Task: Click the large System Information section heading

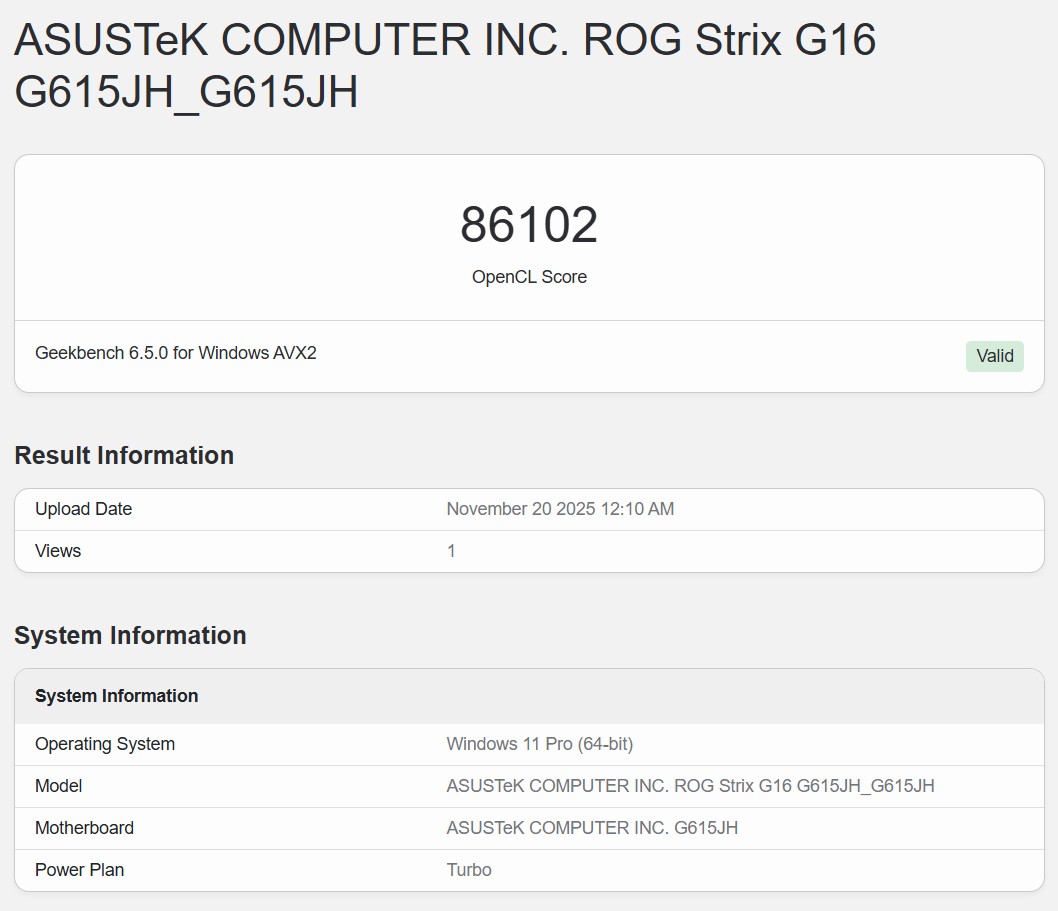Action: (130, 636)
